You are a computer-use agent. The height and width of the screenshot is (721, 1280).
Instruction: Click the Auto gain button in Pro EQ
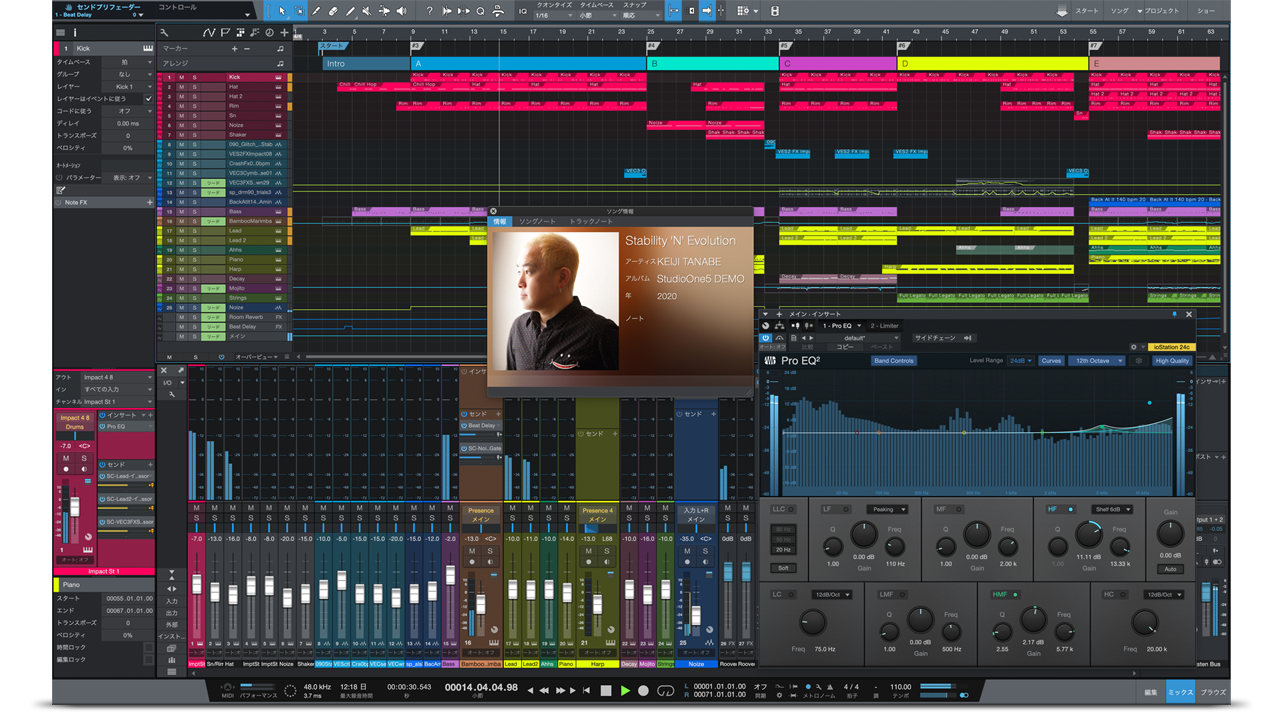1170,569
